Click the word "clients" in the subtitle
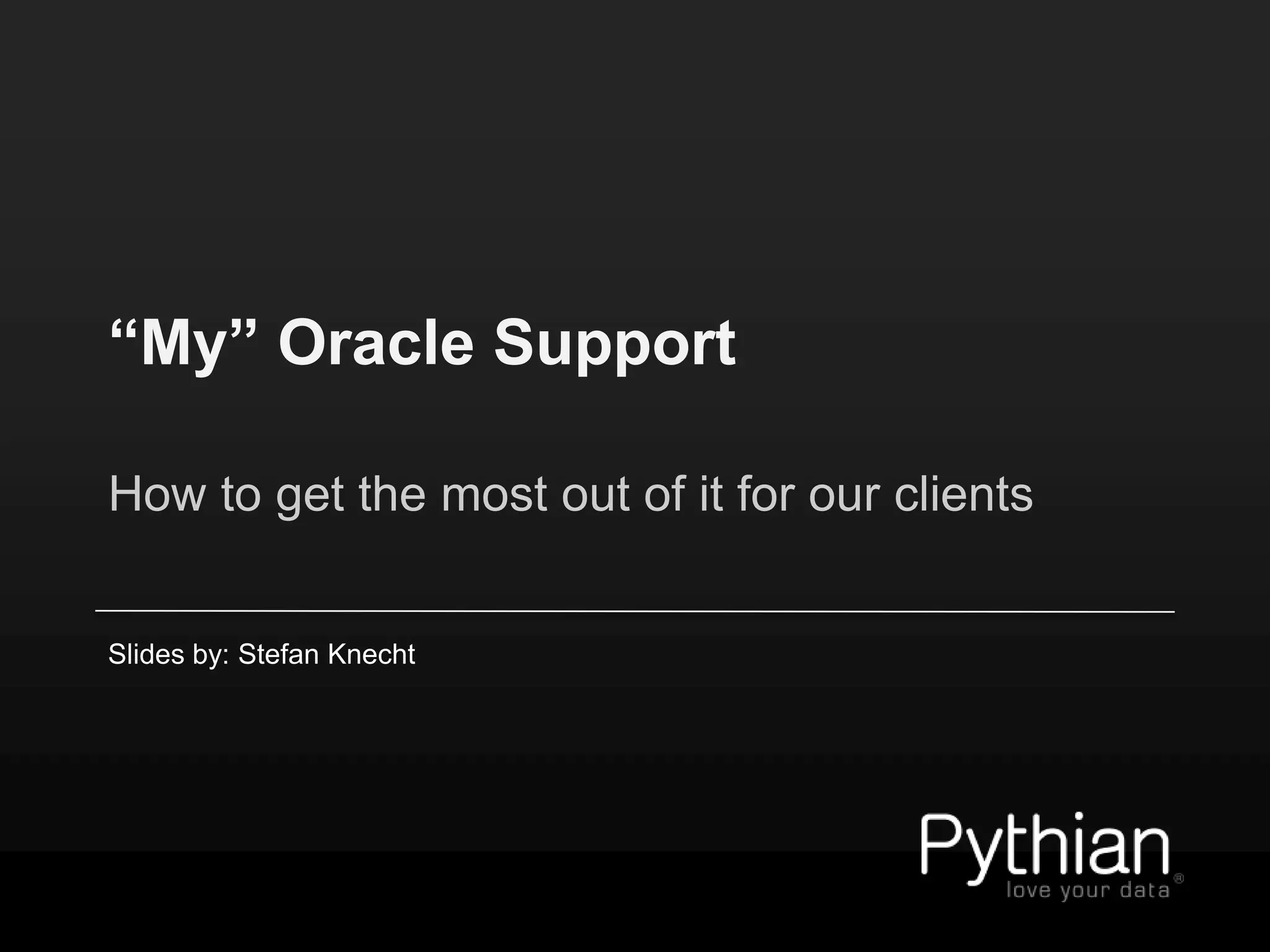1270x952 pixels. pos(963,494)
